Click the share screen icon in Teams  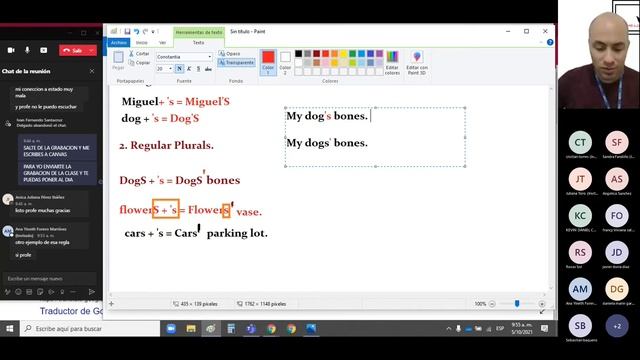pos(44,50)
